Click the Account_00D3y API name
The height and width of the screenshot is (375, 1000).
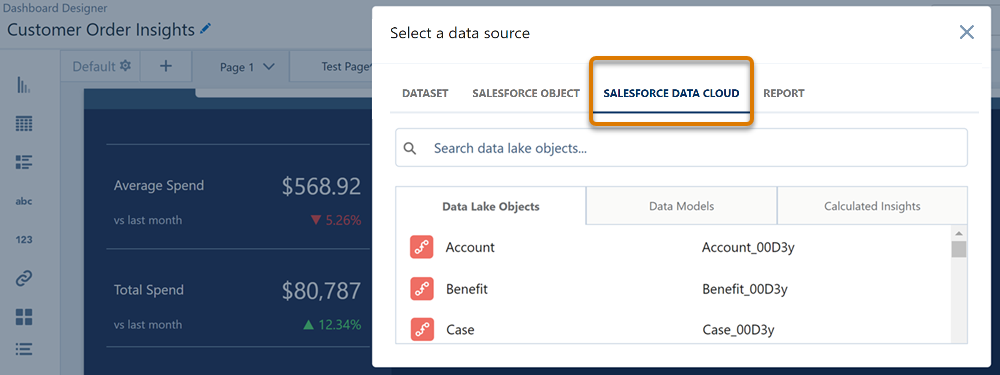pos(747,247)
